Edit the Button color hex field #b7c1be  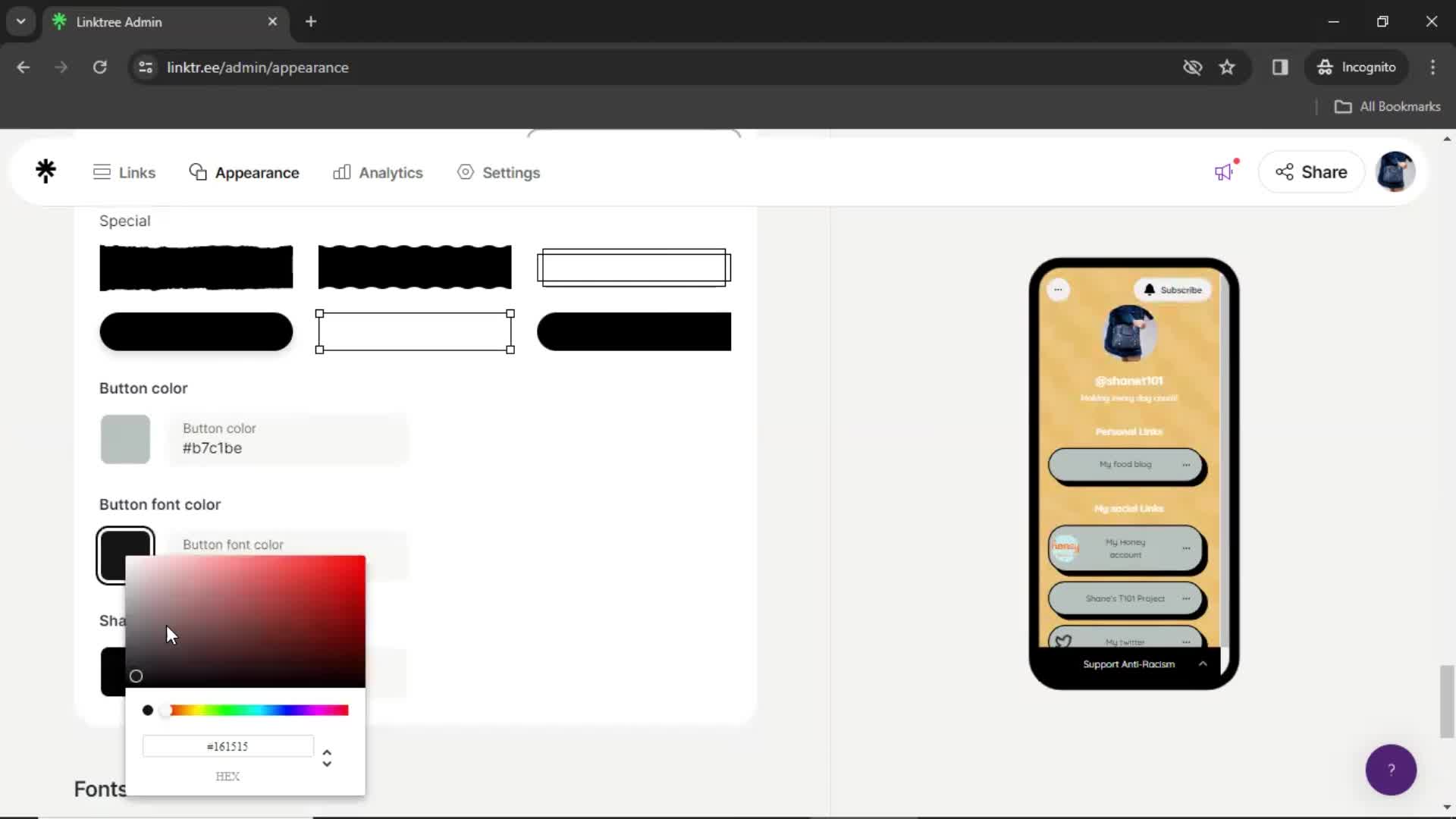click(287, 439)
